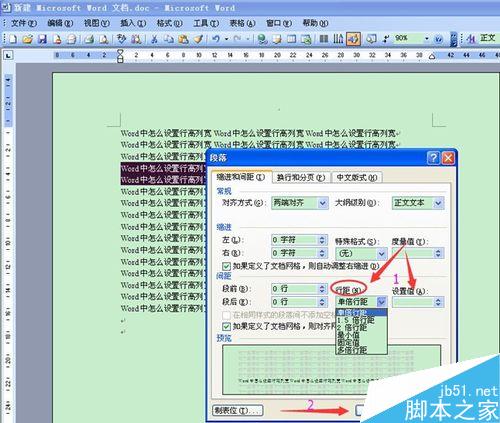This screenshot has height=423, width=500.
Task: Toggle 在相同样式的段落间不添加空格 checkbox
Action: pyautogui.click(x=227, y=315)
